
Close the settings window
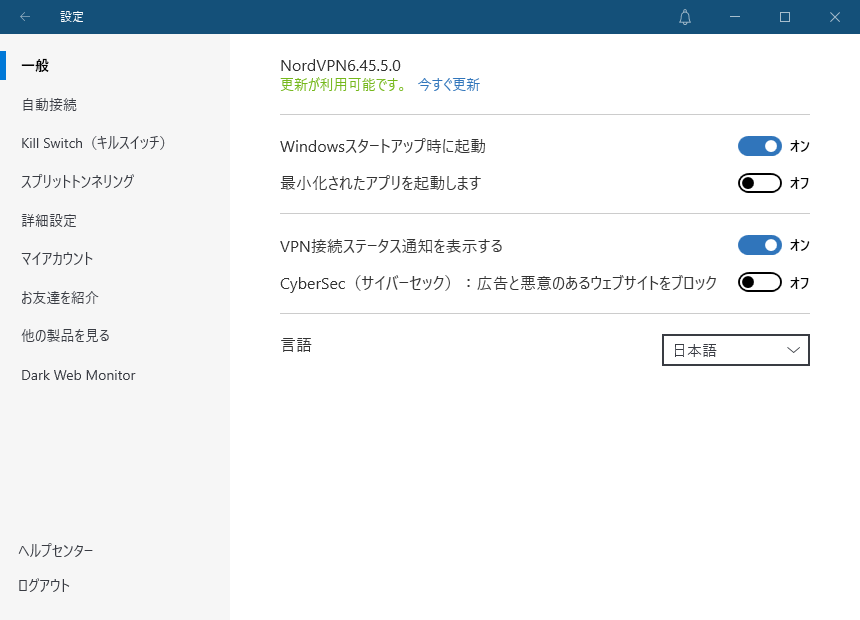(x=835, y=17)
